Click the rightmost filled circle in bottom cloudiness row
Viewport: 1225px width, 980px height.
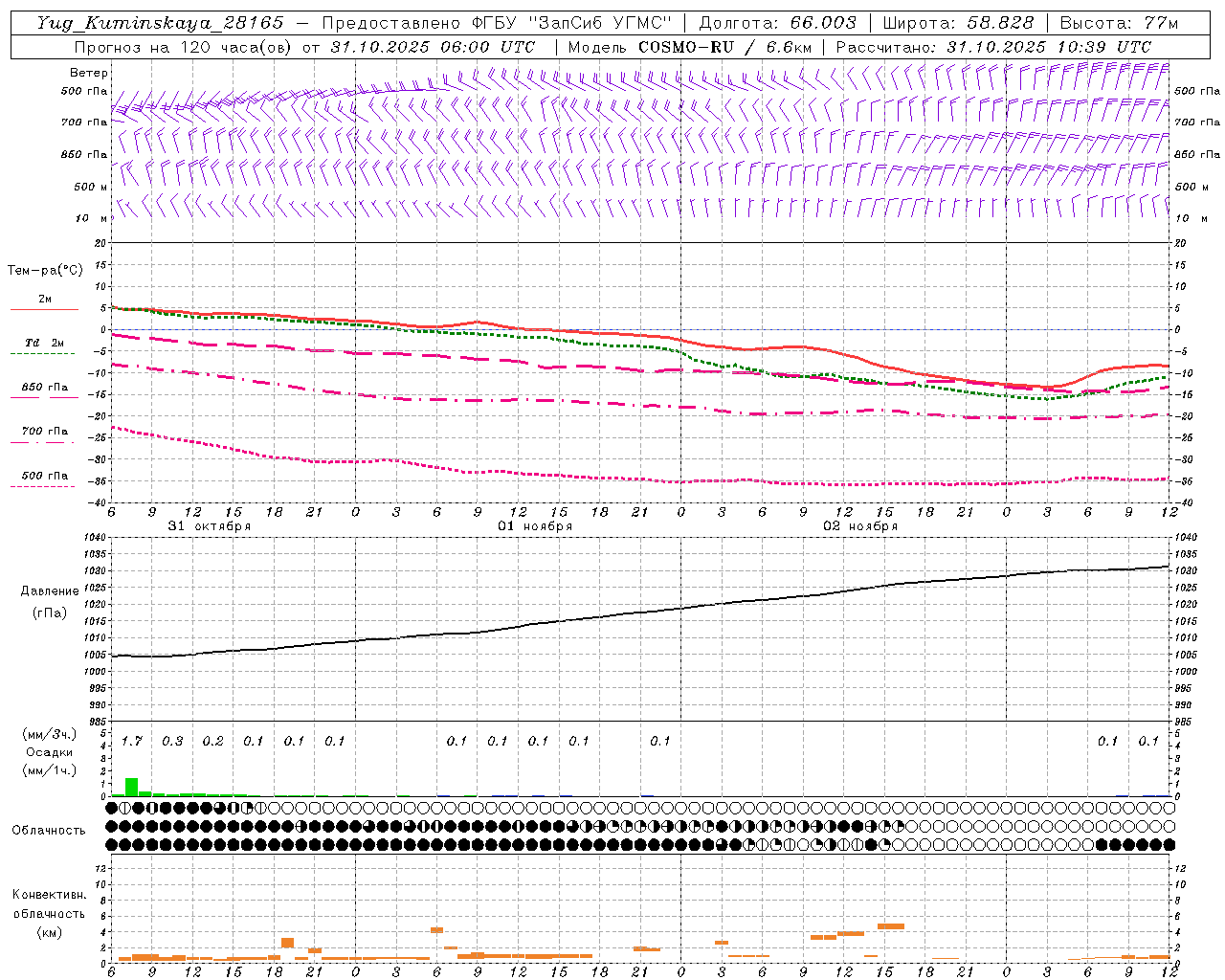(x=1169, y=844)
